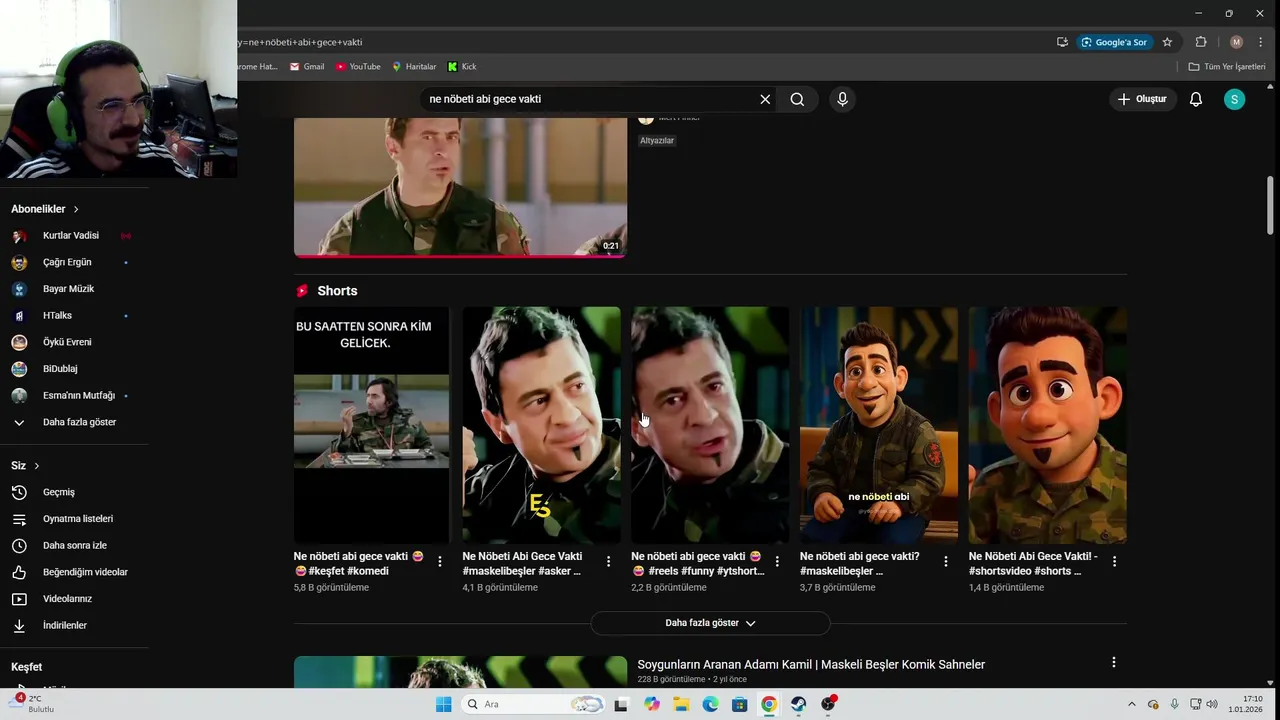Screen dimensions: 1280x720
Task: Click the YouTube search magnifier button
Action: pos(797,99)
